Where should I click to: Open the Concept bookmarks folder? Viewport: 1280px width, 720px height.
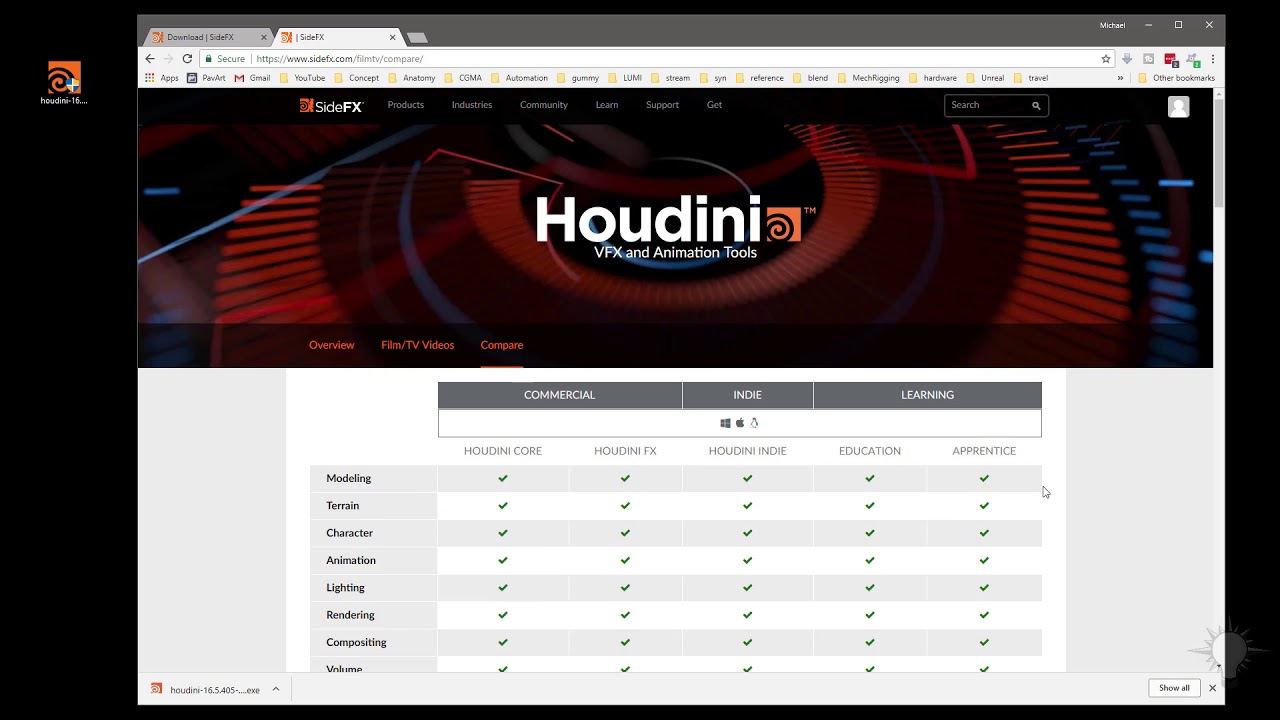357,78
